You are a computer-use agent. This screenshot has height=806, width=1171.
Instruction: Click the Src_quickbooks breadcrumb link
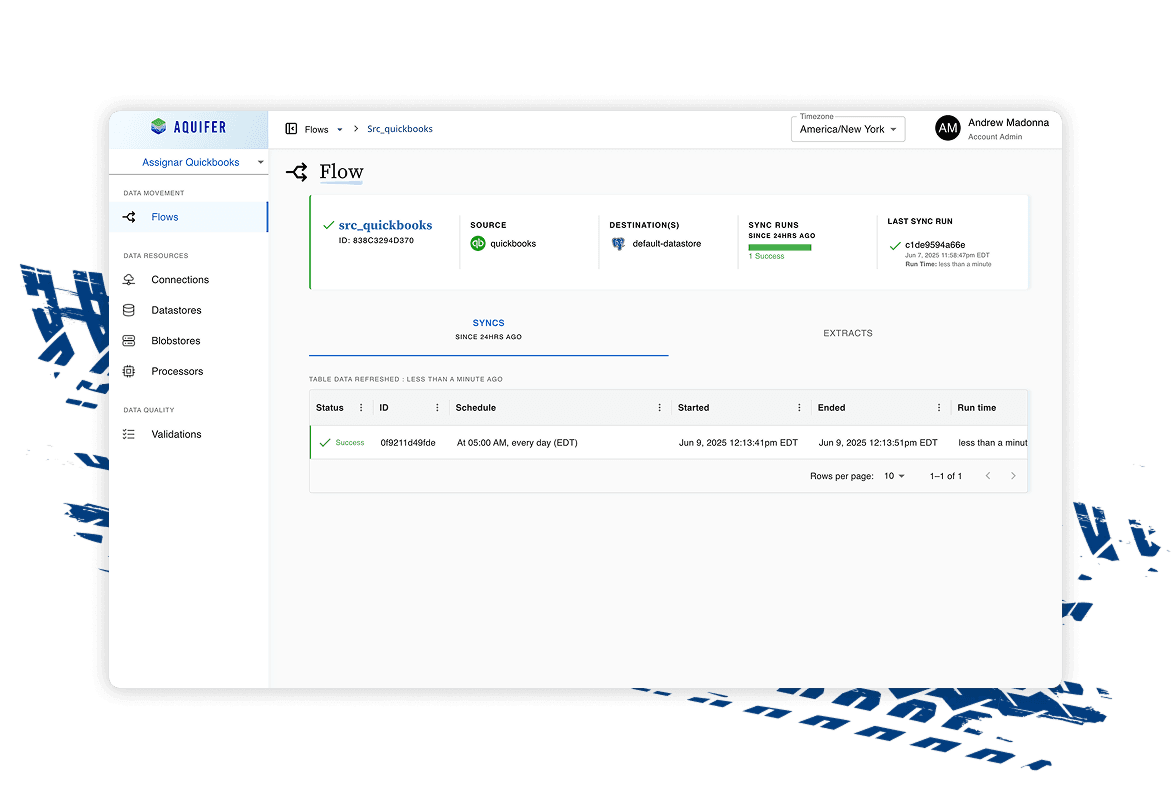(x=400, y=129)
